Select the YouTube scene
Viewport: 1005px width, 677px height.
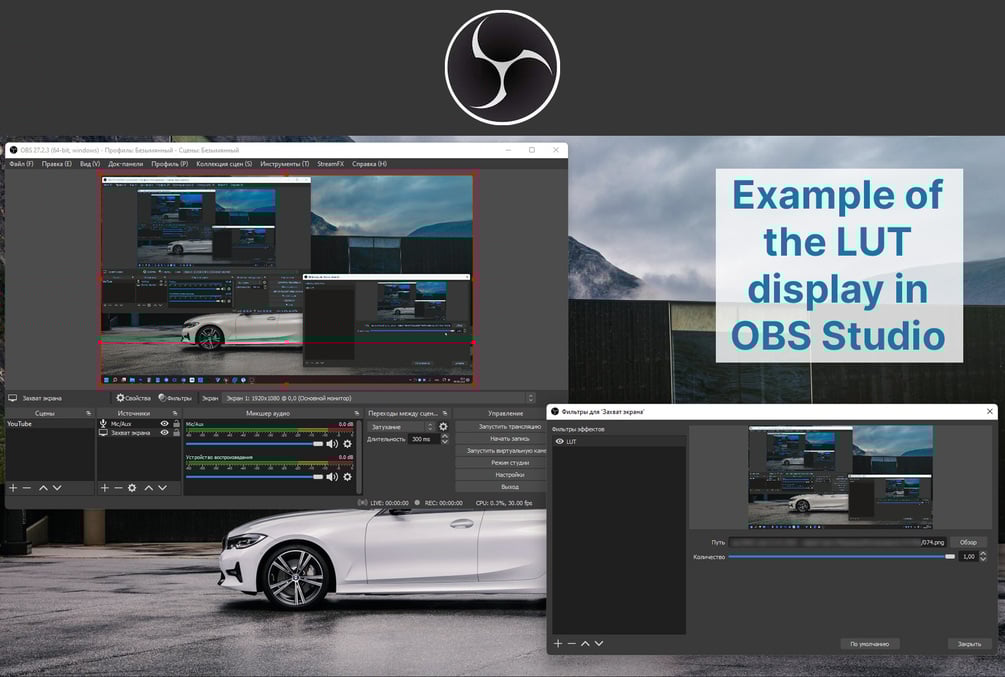(49, 424)
